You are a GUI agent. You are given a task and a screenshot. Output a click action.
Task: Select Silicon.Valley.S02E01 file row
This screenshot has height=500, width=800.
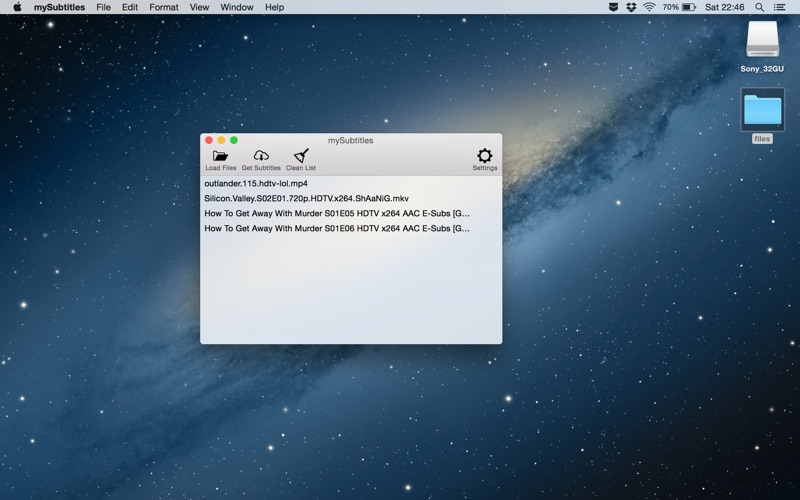(x=351, y=198)
